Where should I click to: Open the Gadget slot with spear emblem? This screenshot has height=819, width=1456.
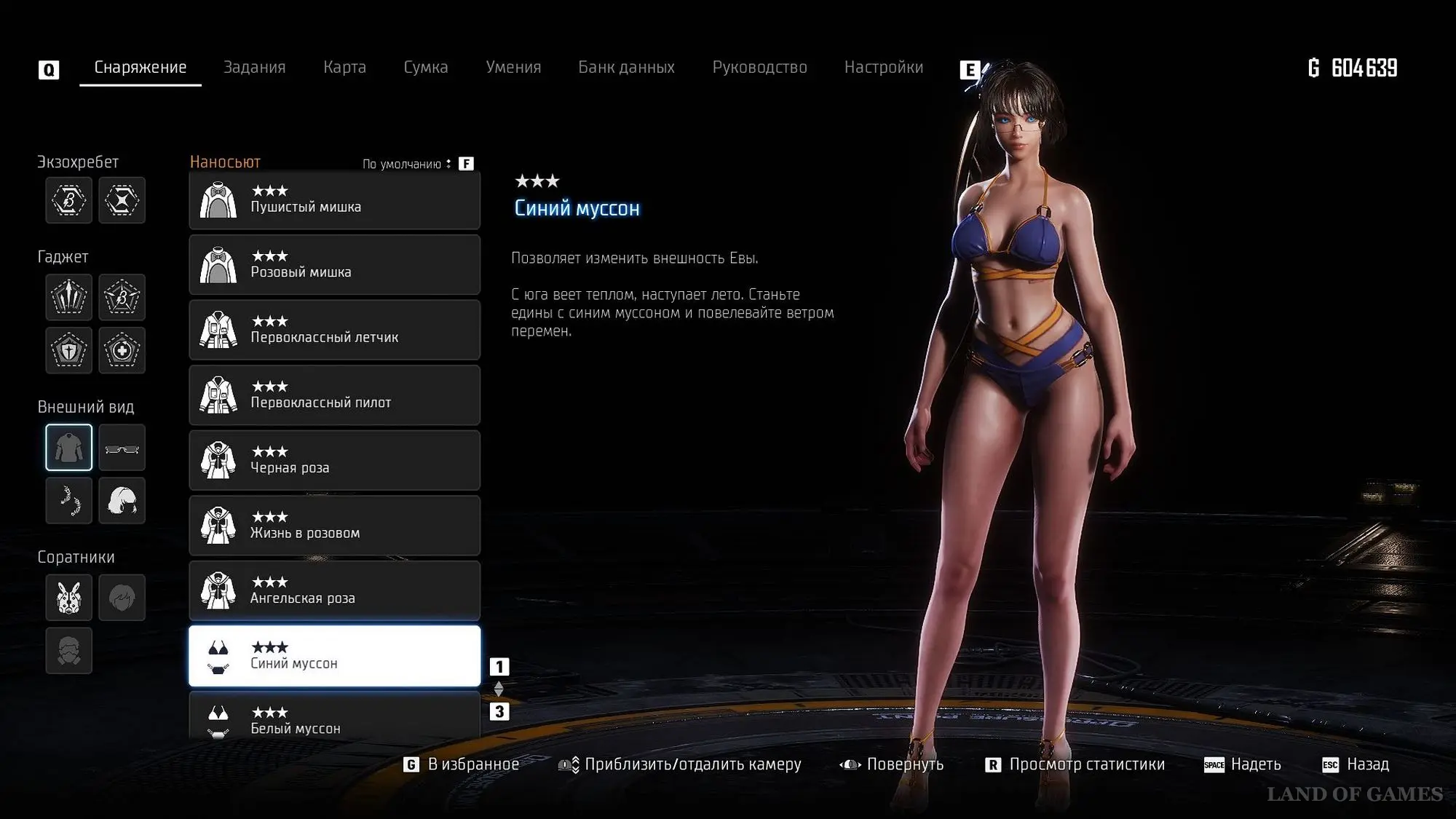pyautogui.click(x=69, y=297)
